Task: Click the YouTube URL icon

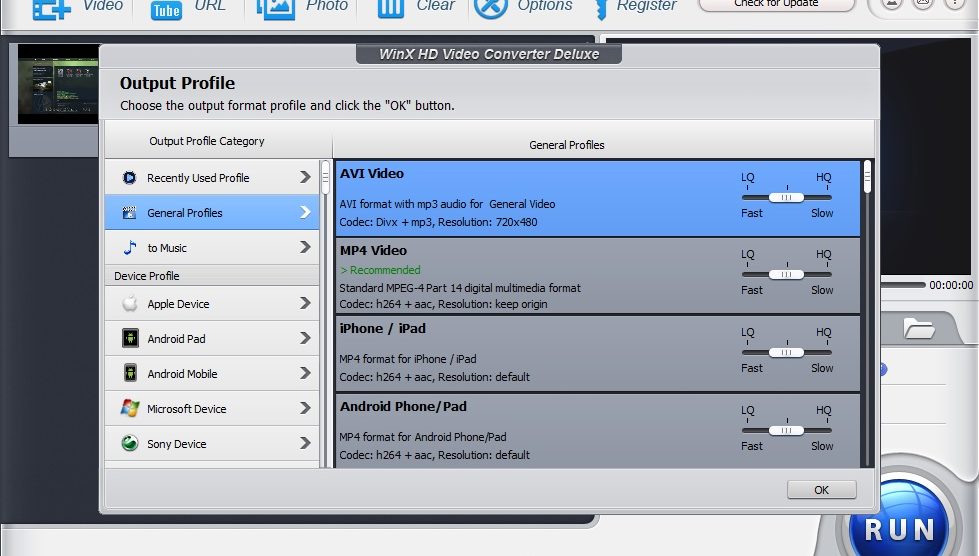Action: tap(166, 9)
